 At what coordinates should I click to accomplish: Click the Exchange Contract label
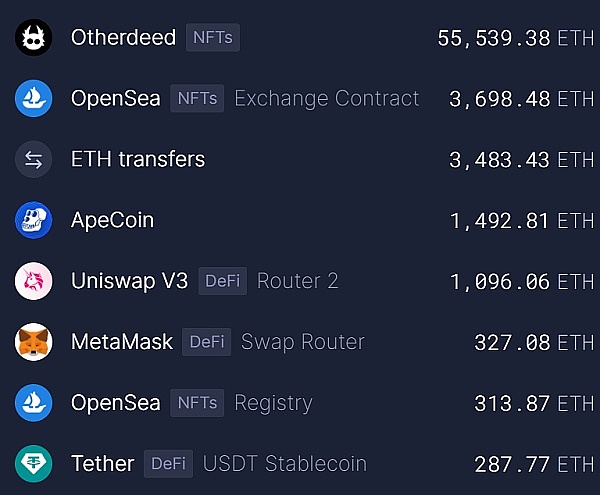tap(327, 99)
